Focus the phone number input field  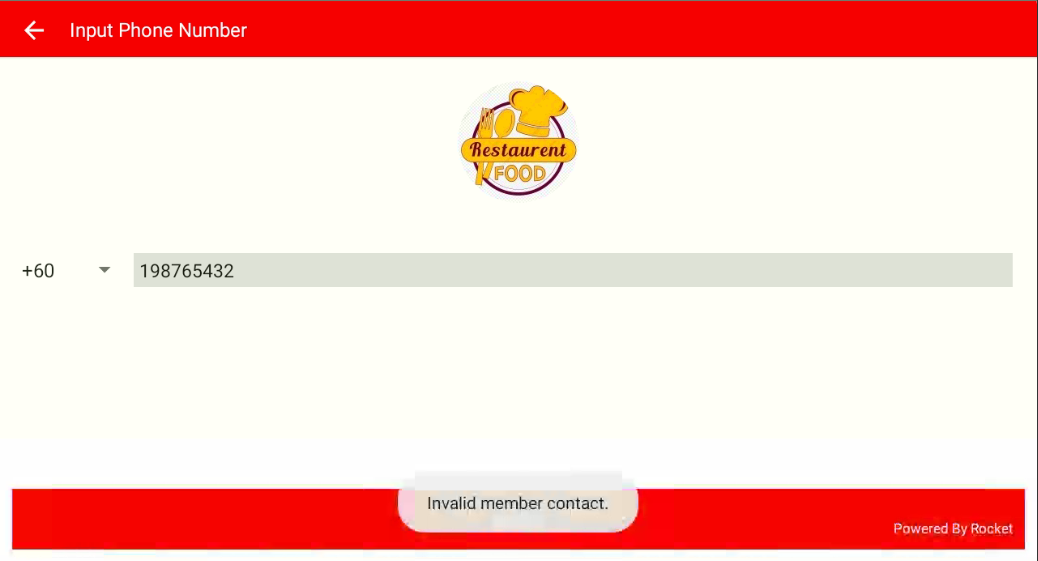click(573, 270)
